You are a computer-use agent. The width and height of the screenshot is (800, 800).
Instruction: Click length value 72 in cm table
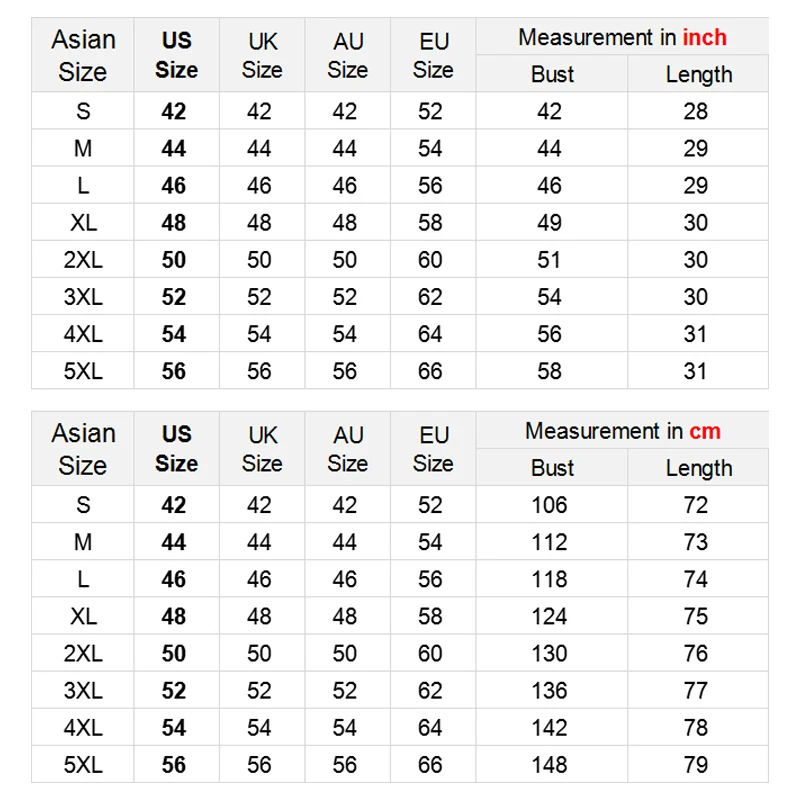pos(696,505)
